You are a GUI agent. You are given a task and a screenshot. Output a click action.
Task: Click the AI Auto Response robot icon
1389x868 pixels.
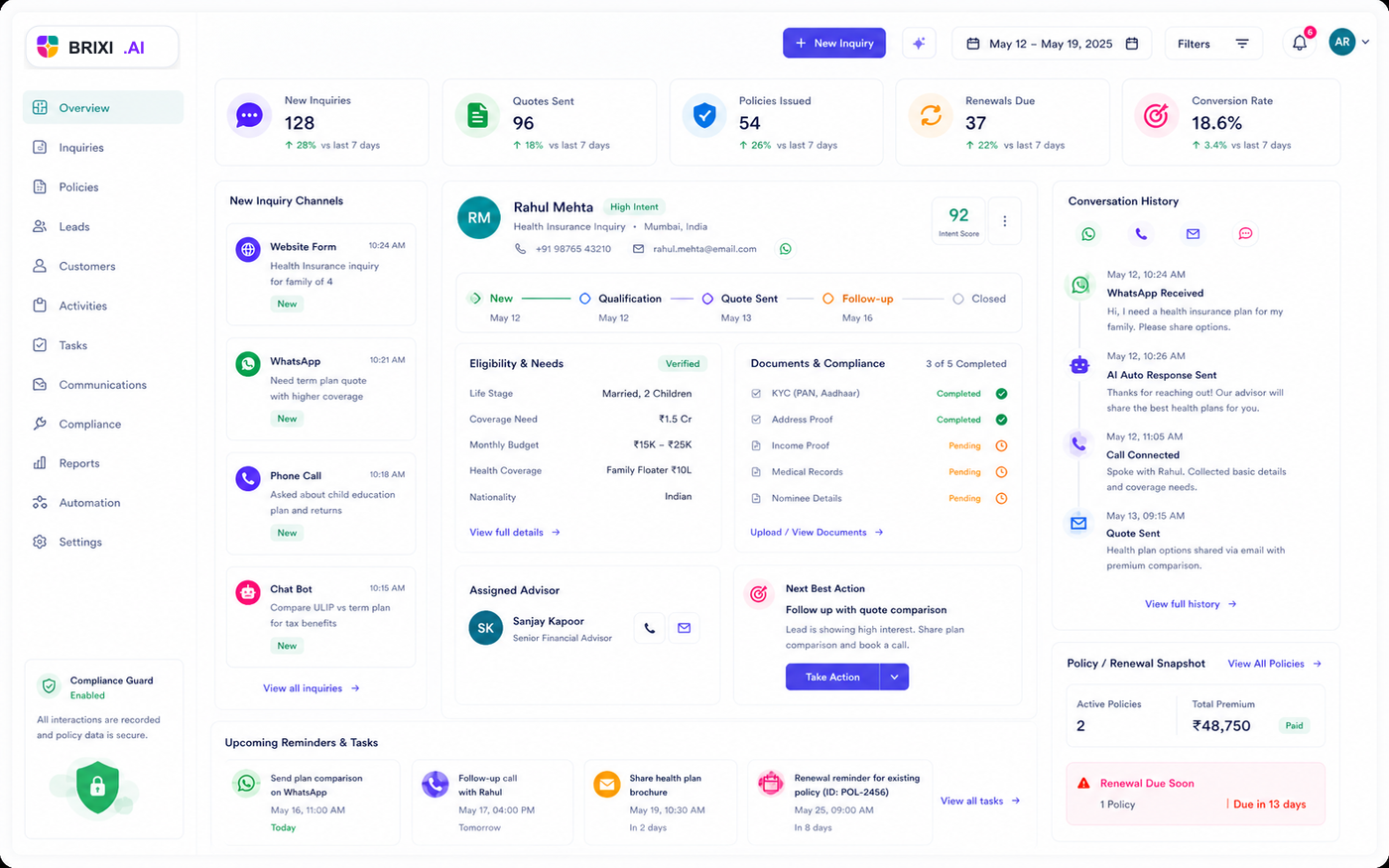click(1079, 365)
